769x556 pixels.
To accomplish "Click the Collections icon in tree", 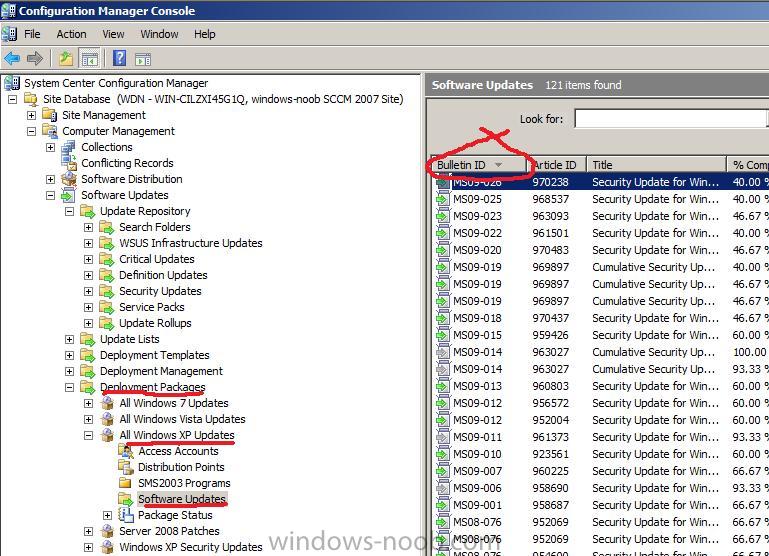I will pos(69,147).
